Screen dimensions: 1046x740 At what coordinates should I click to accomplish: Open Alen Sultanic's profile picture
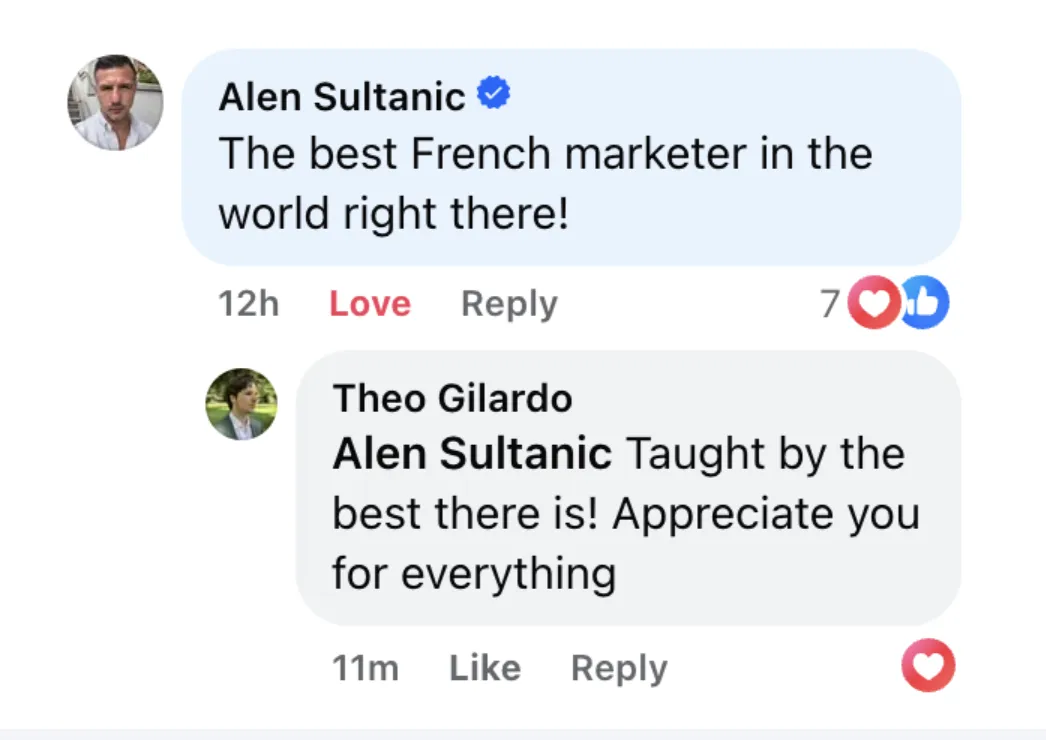(115, 102)
